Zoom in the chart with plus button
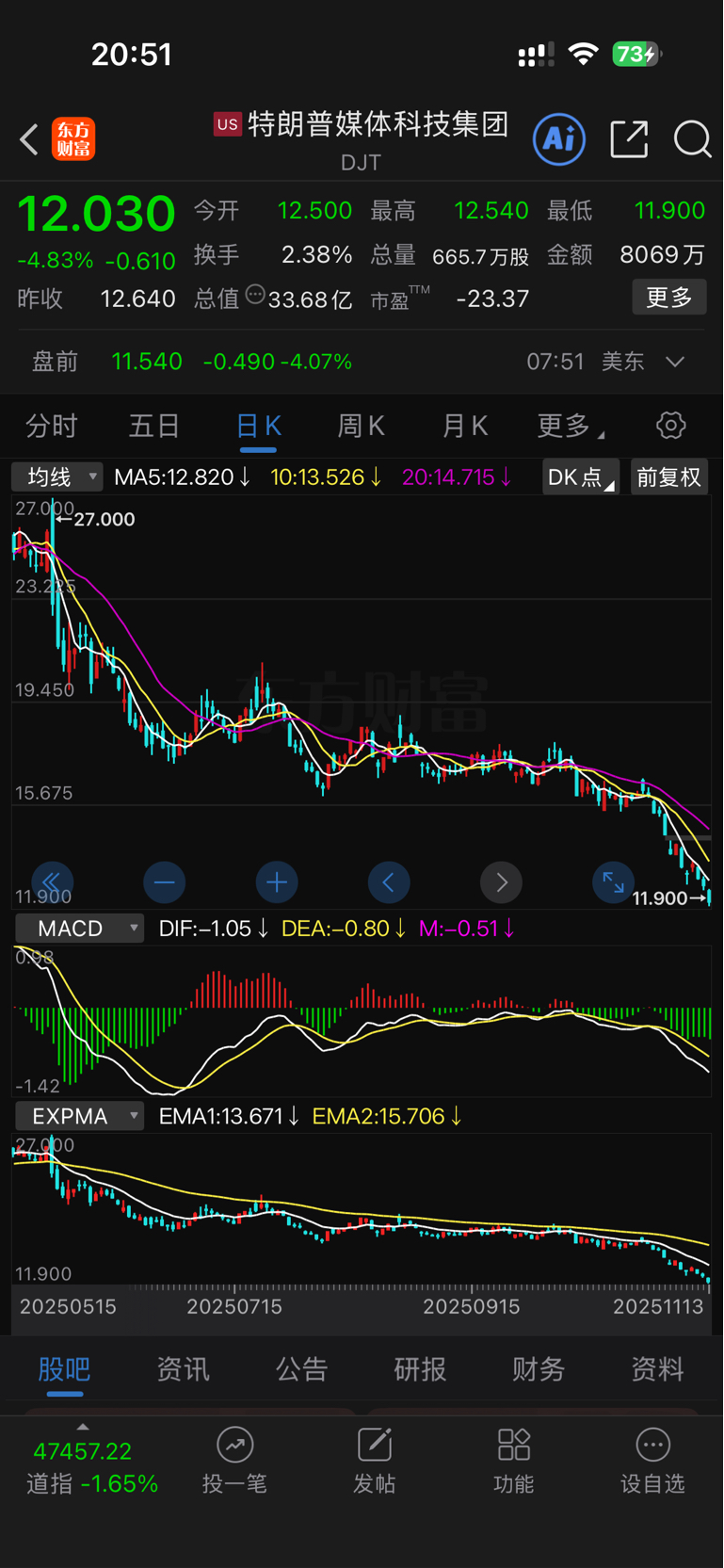This screenshot has width=724, height=1568. point(277,882)
